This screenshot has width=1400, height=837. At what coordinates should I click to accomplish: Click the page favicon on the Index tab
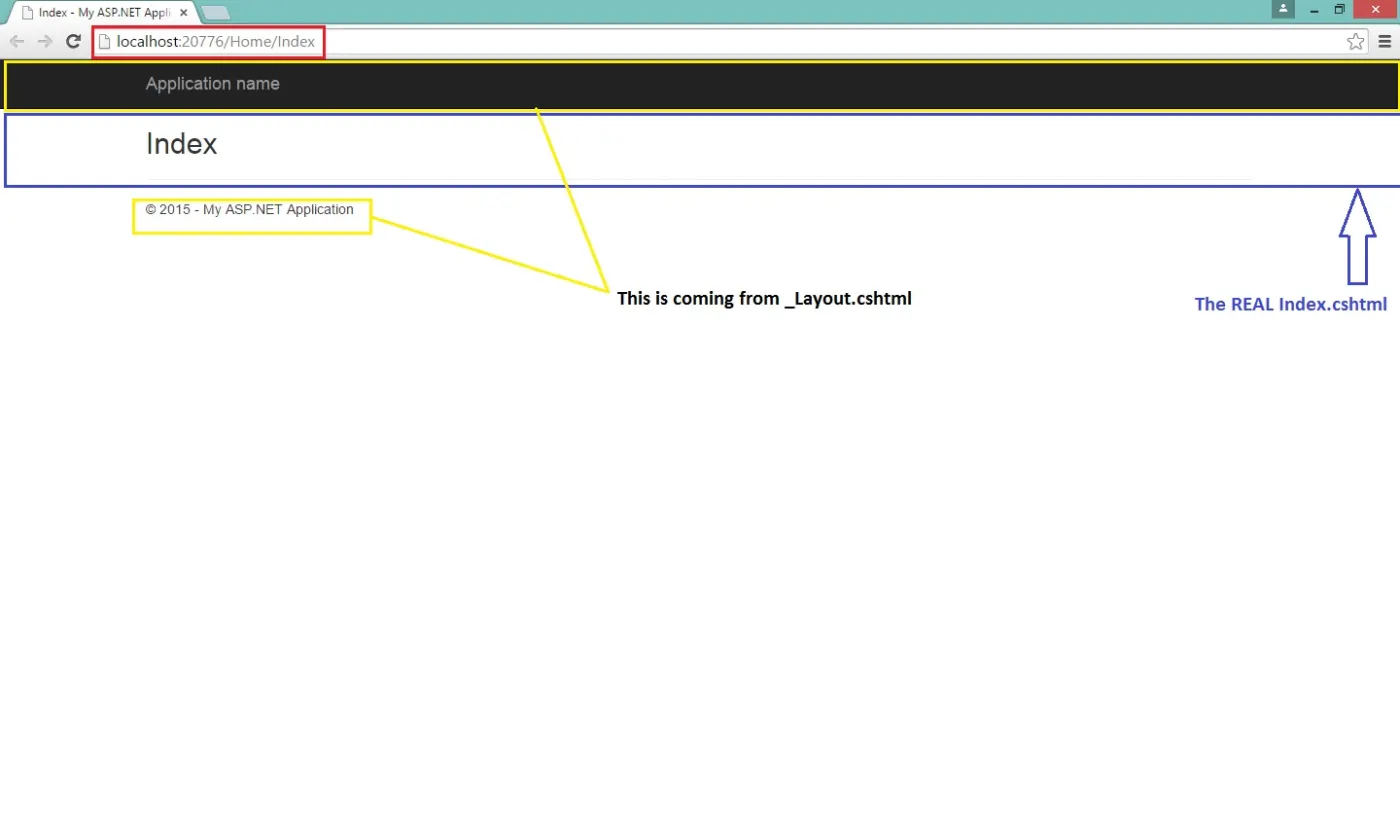pyautogui.click(x=28, y=13)
